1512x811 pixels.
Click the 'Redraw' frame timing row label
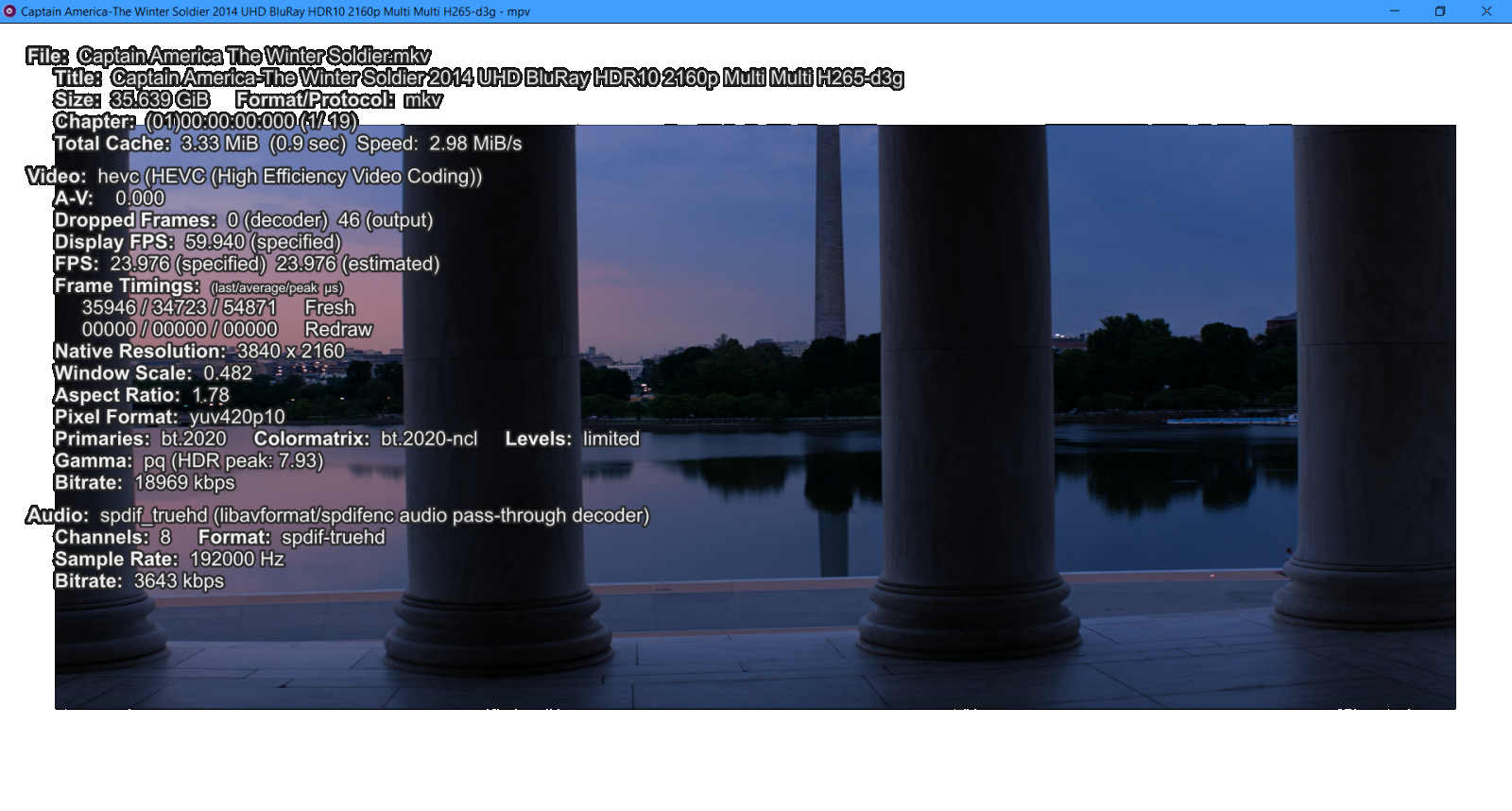(x=338, y=329)
